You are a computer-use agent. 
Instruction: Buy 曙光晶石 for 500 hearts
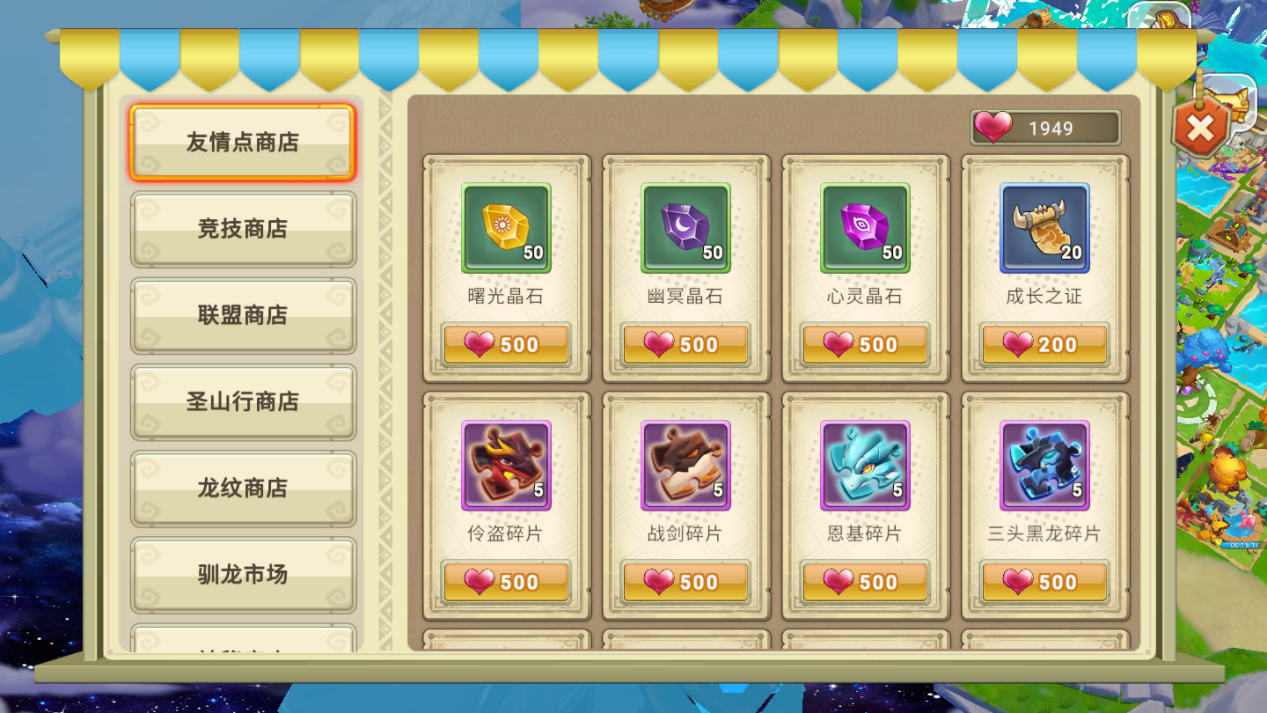(x=506, y=345)
